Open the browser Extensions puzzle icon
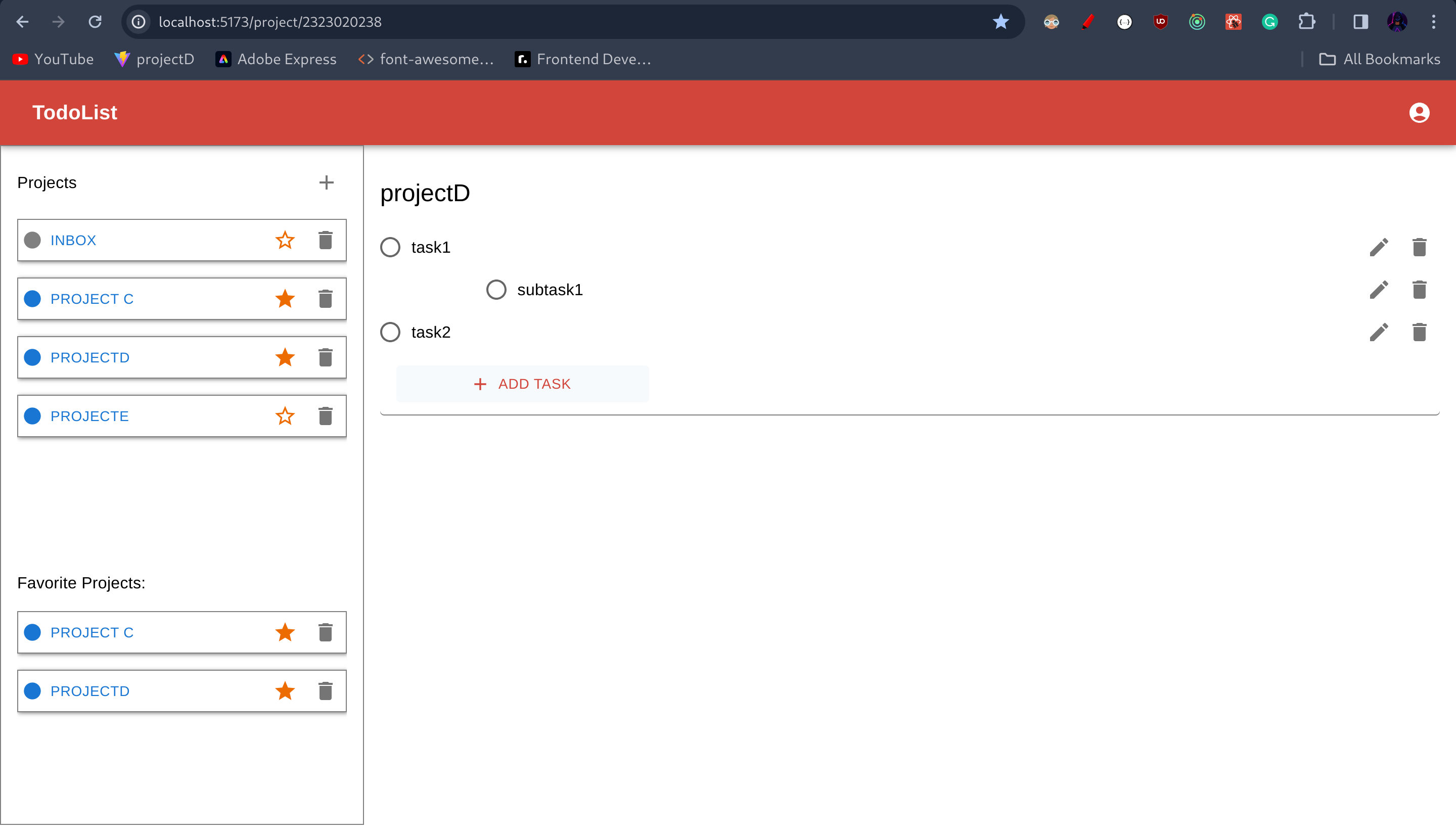1456x834 pixels. click(x=1306, y=22)
